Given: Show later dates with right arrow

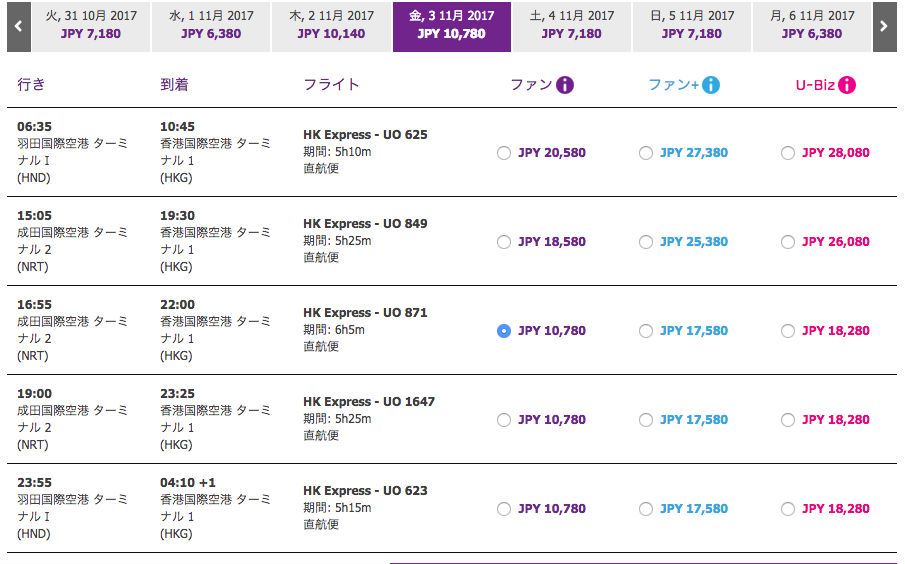Looking at the screenshot, I should [x=884, y=27].
